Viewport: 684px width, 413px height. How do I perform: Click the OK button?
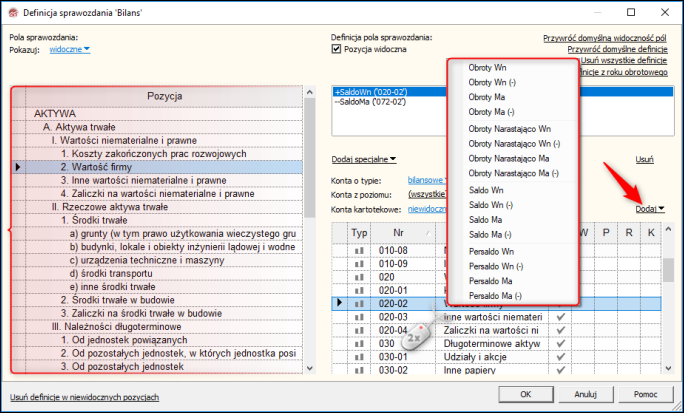coord(526,394)
